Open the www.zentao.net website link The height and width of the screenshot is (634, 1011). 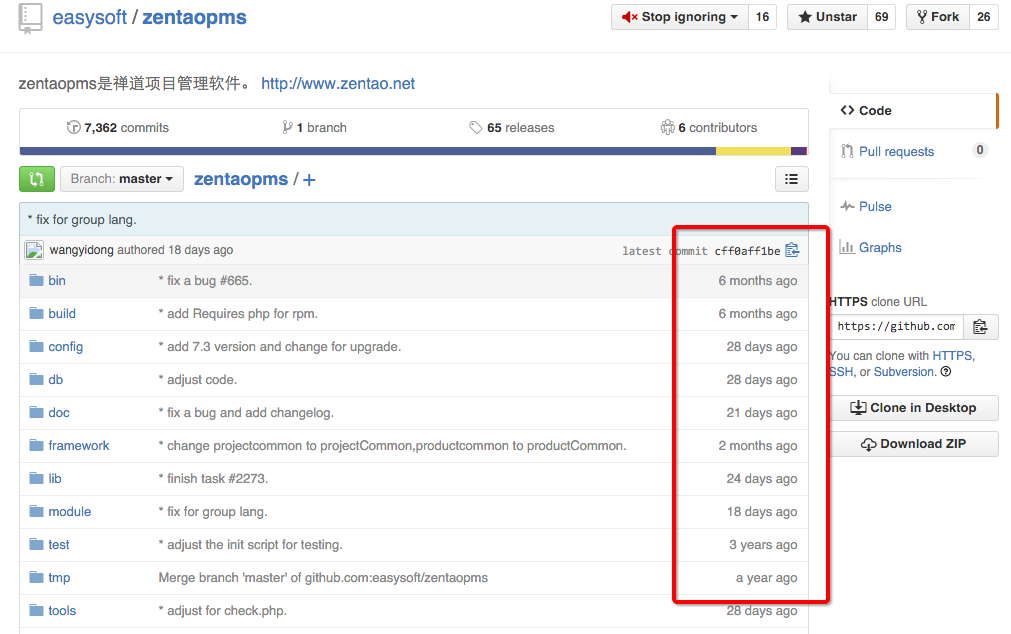[x=338, y=84]
